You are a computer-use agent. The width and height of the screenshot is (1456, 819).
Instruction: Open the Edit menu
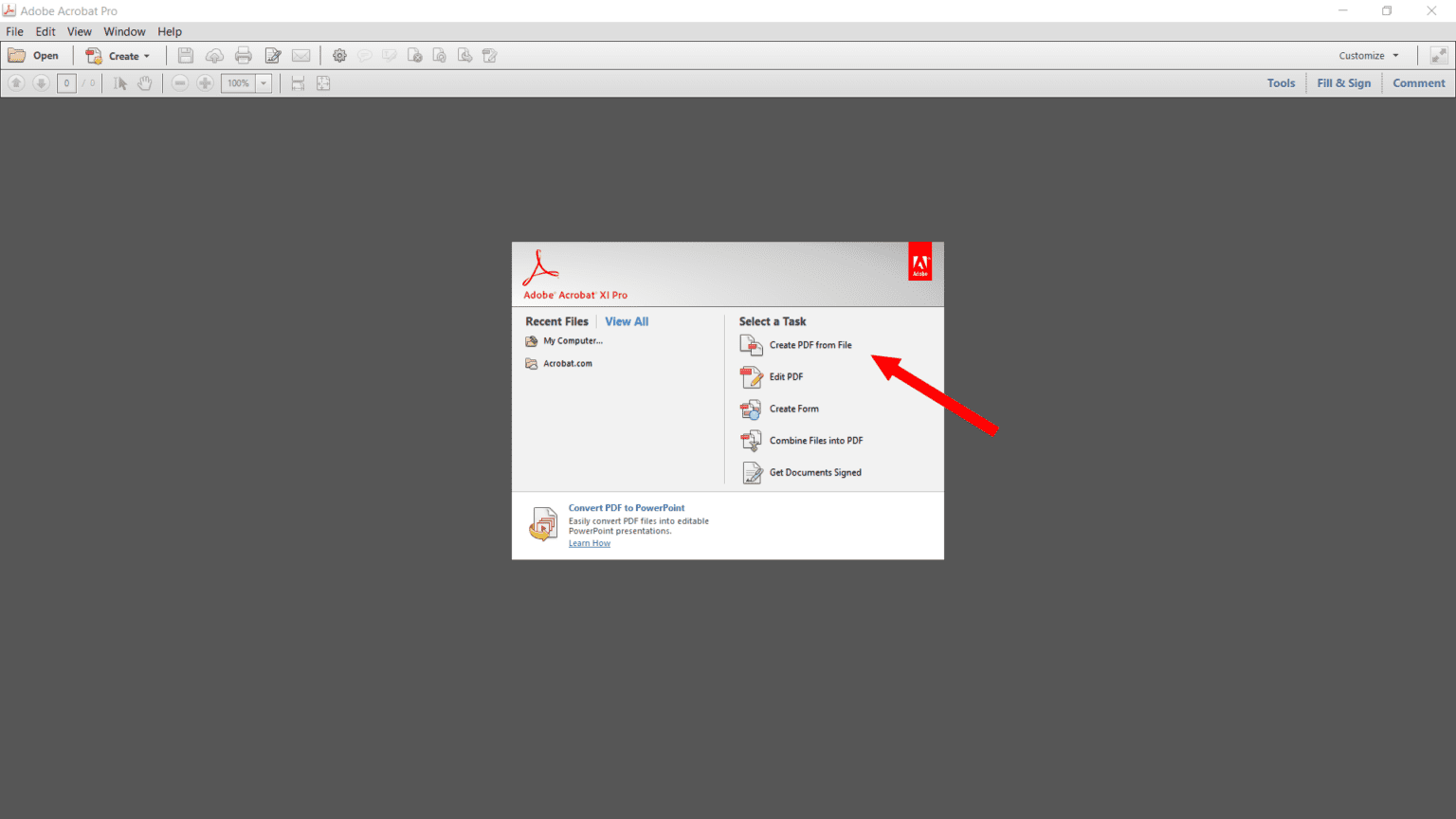tap(45, 31)
